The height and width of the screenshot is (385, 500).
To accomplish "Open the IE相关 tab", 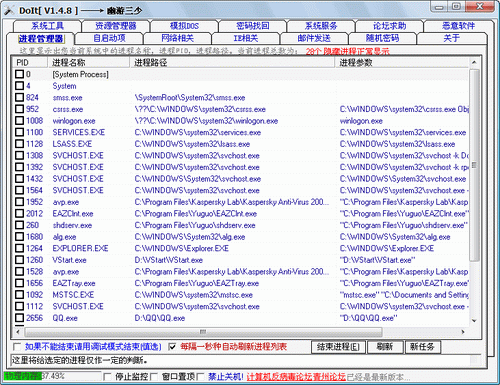I will click(x=246, y=38).
